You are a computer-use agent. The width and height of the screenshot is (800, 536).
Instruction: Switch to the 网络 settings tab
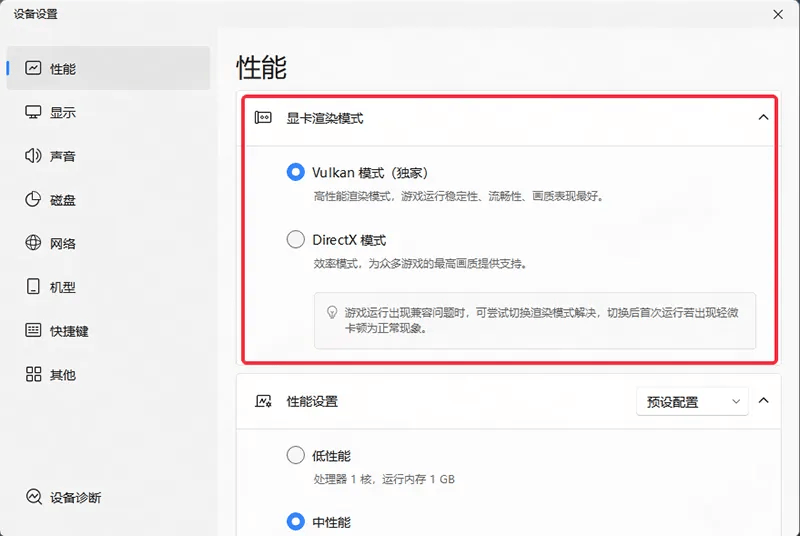63,243
